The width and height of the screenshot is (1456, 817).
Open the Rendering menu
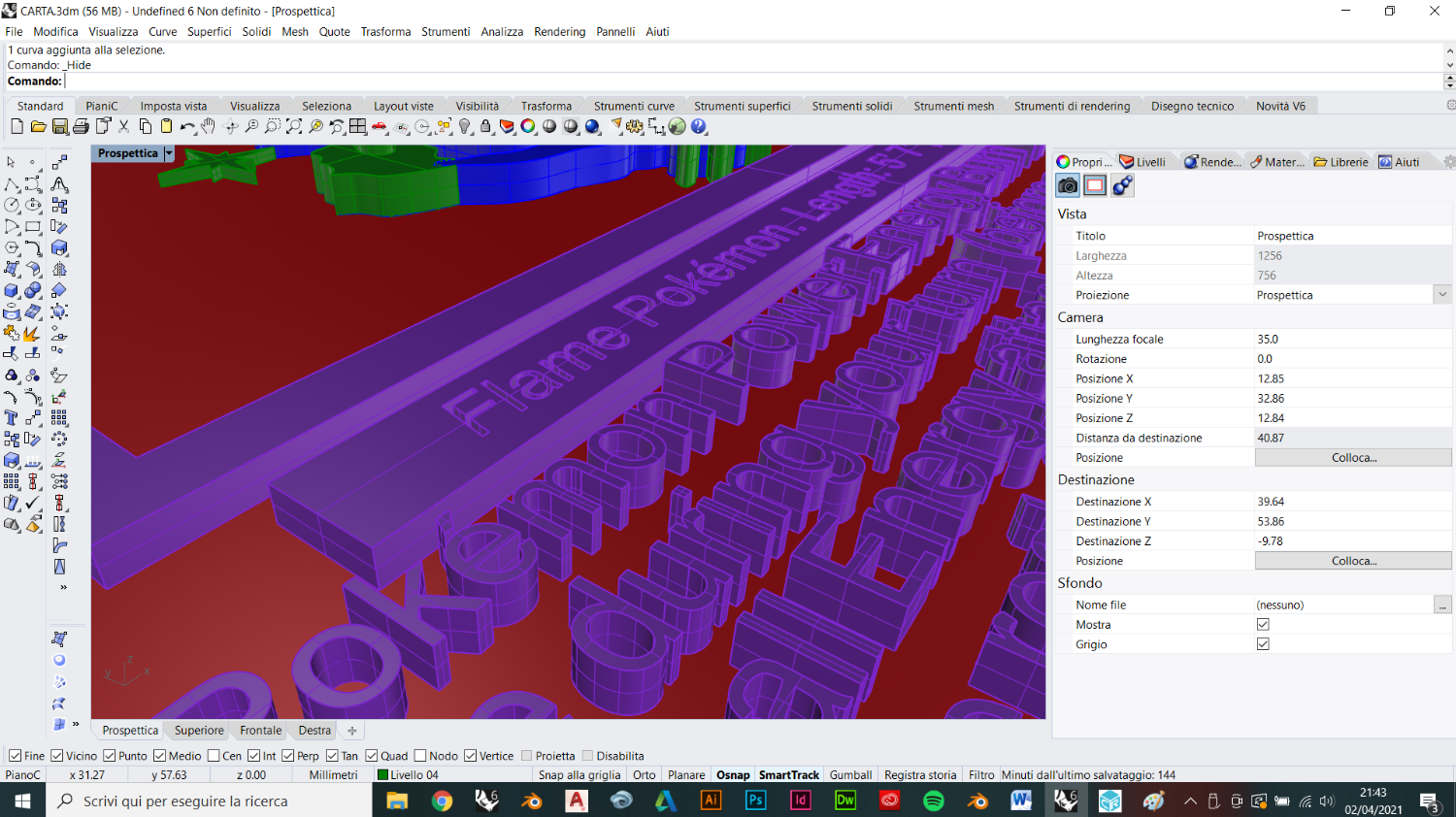pyautogui.click(x=560, y=32)
